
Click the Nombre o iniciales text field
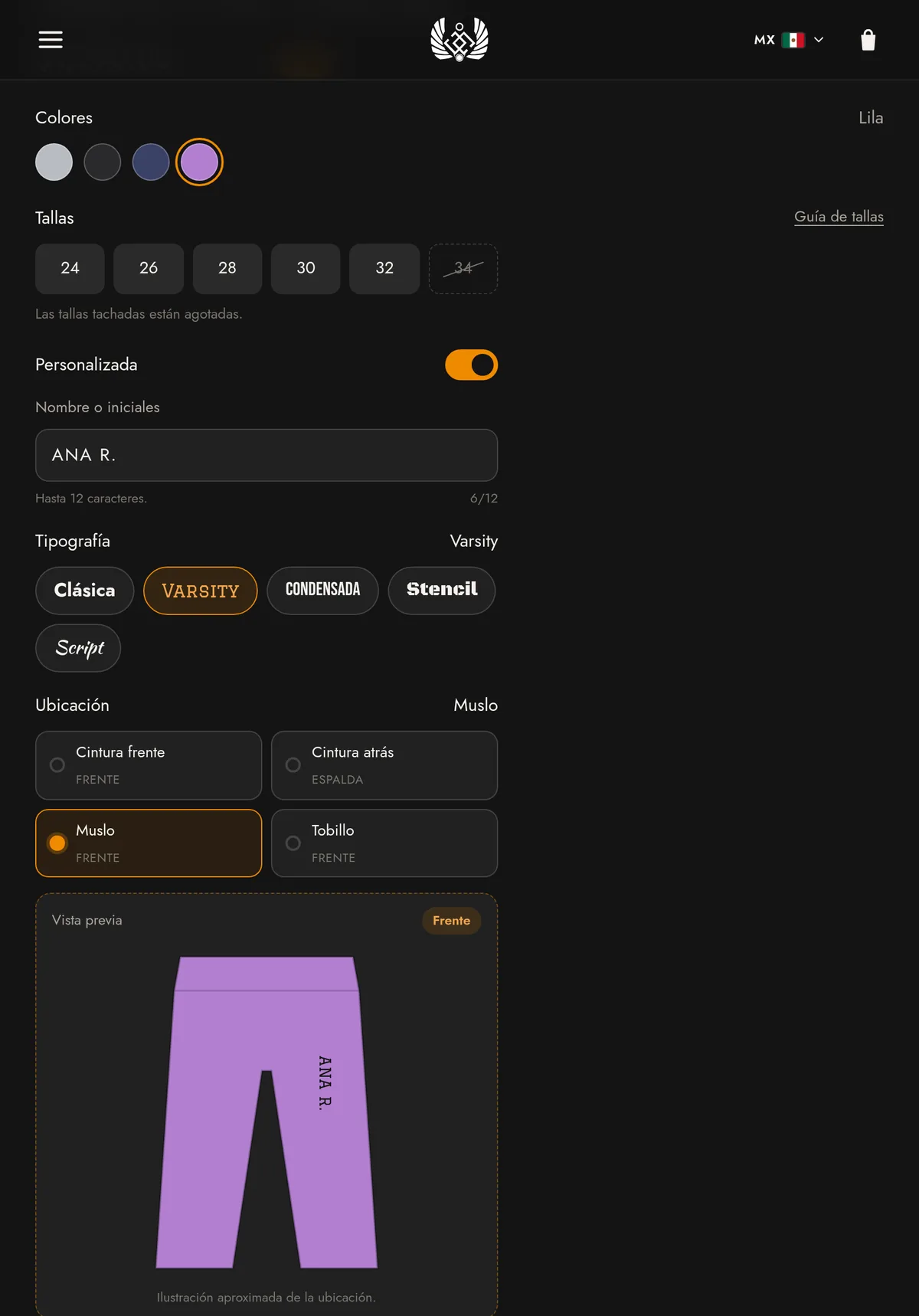(267, 455)
